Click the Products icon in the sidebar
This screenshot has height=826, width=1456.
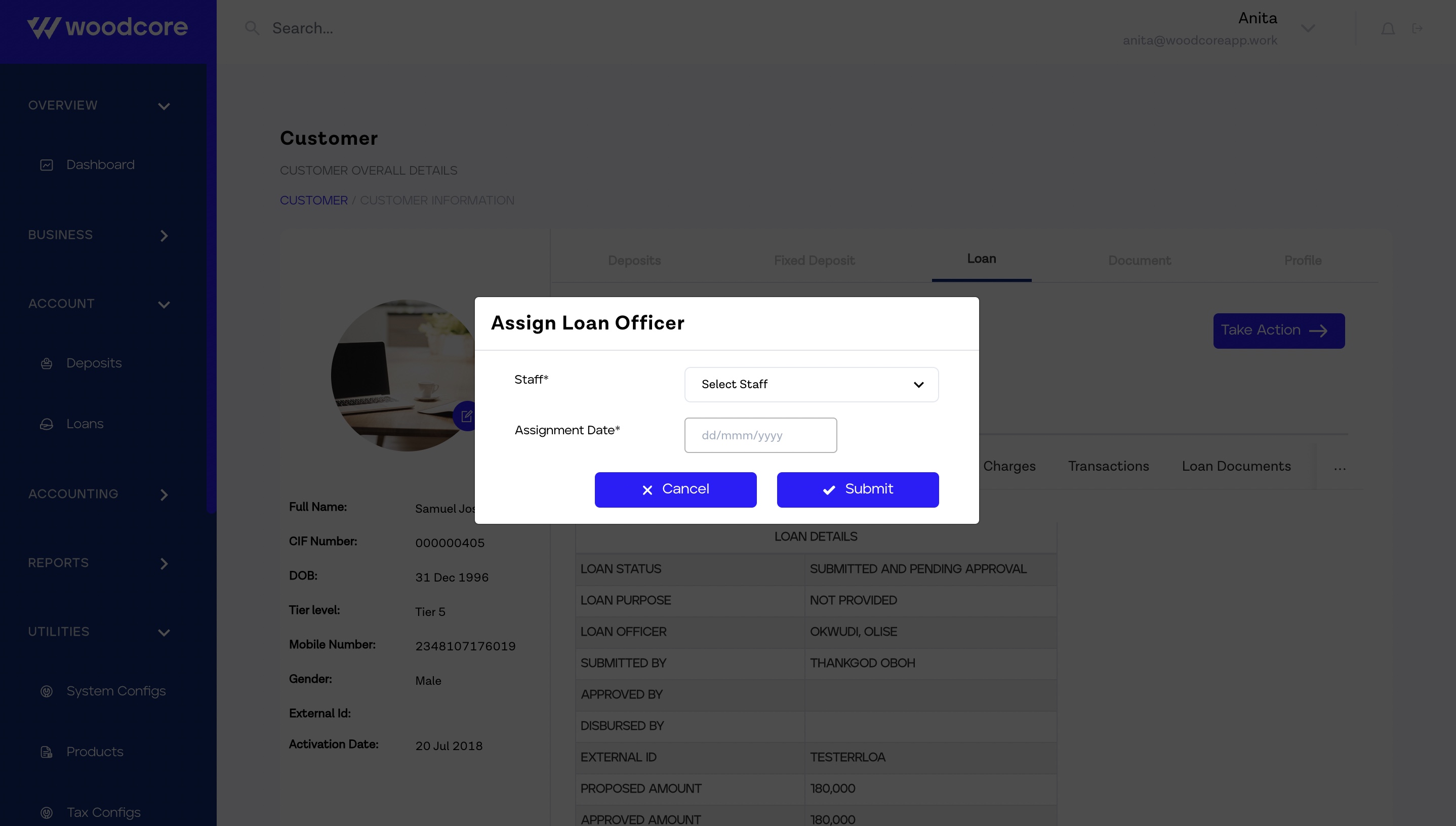pyautogui.click(x=47, y=752)
